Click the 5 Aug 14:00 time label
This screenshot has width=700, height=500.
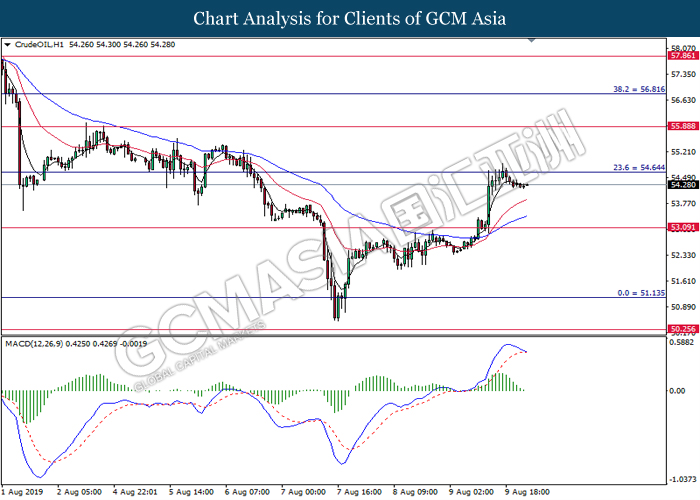(192, 492)
